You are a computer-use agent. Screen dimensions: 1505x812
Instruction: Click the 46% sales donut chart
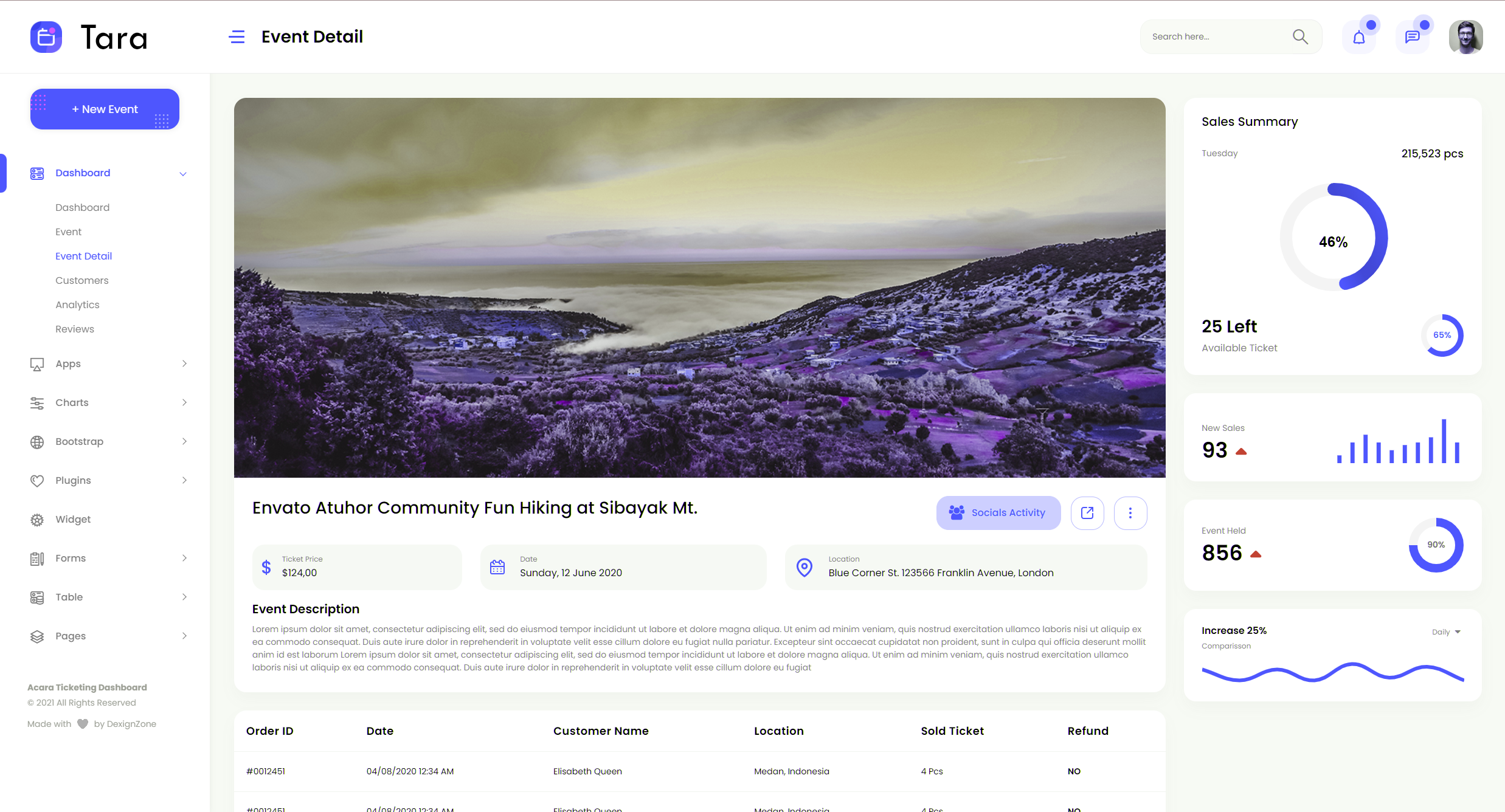point(1334,237)
